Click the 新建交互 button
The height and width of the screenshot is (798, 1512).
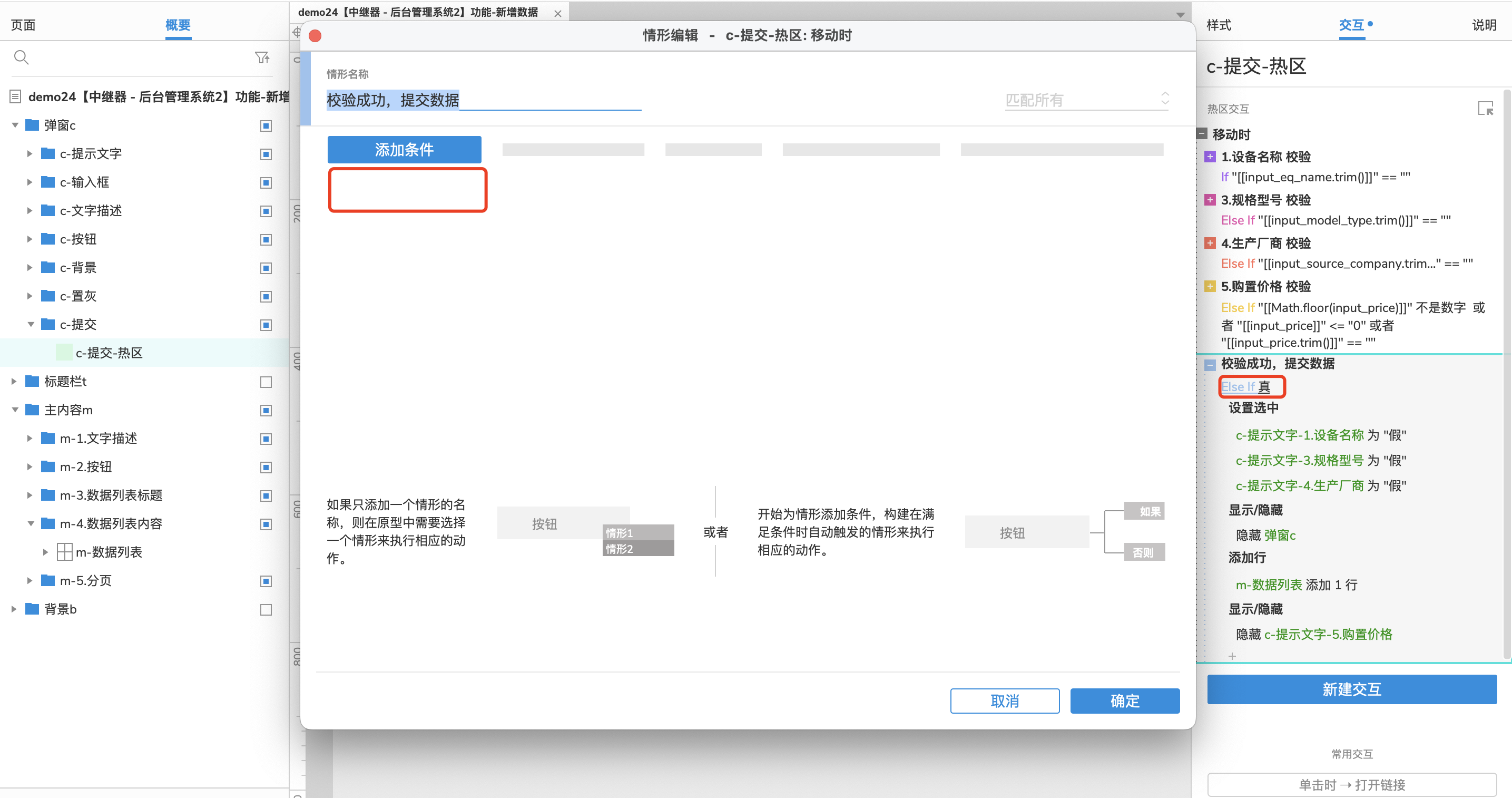click(1351, 689)
